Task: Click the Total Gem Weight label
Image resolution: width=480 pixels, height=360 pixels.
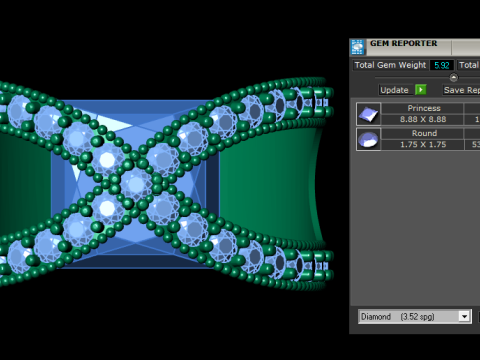Action: click(x=390, y=65)
